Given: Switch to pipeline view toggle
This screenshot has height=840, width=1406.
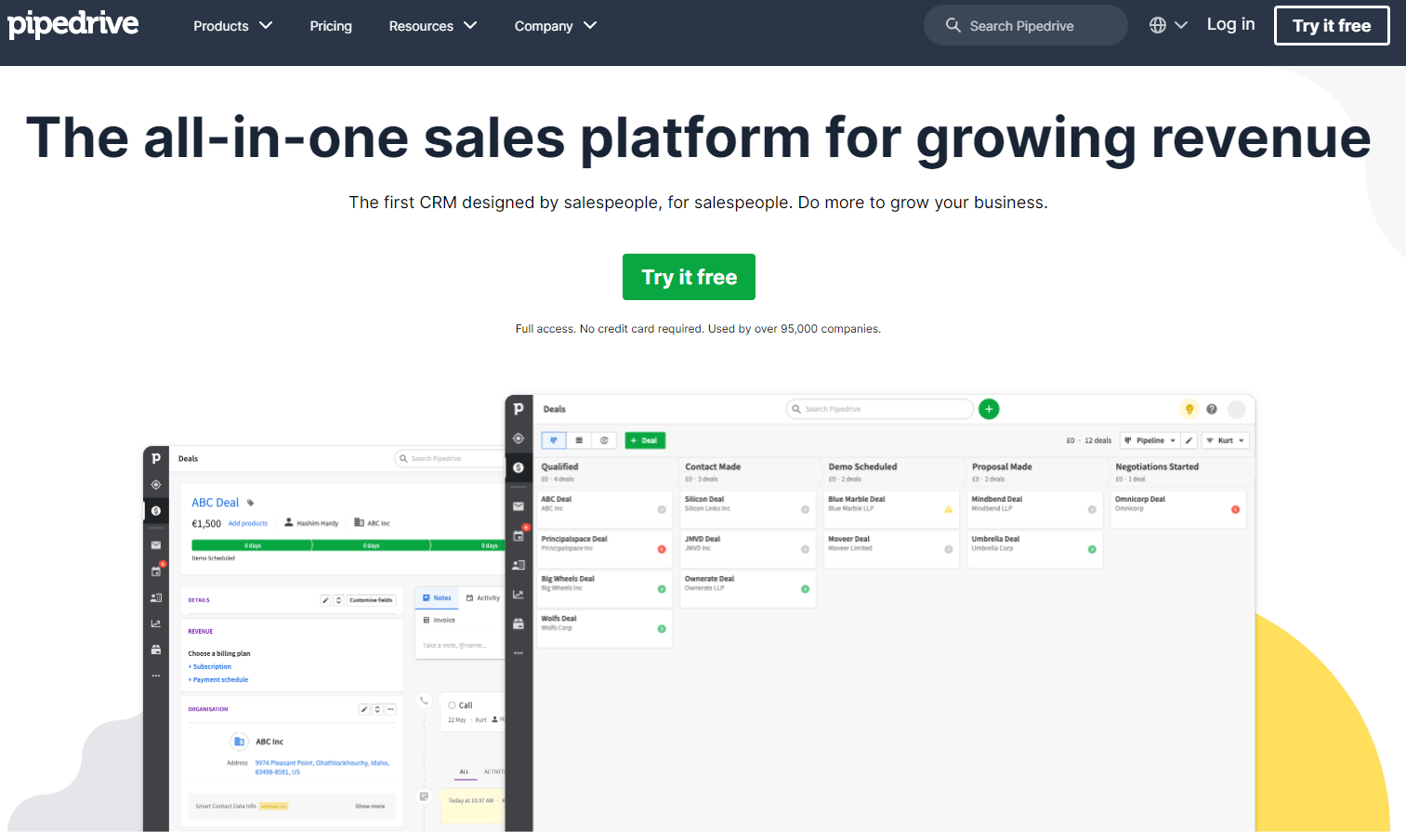Looking at the screenshot, I should click(554, 440).
